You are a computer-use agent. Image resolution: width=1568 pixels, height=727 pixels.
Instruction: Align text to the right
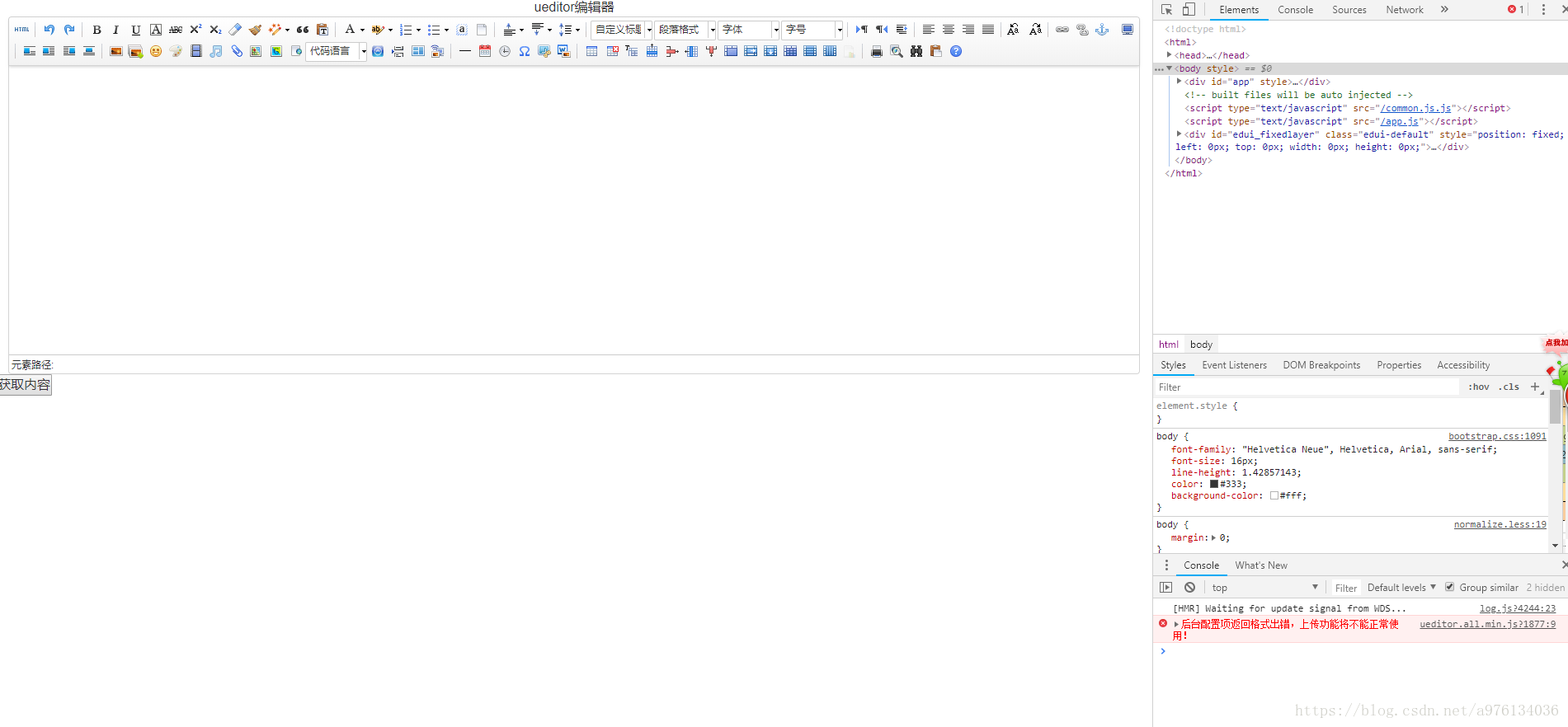click(x=968, y=30)
